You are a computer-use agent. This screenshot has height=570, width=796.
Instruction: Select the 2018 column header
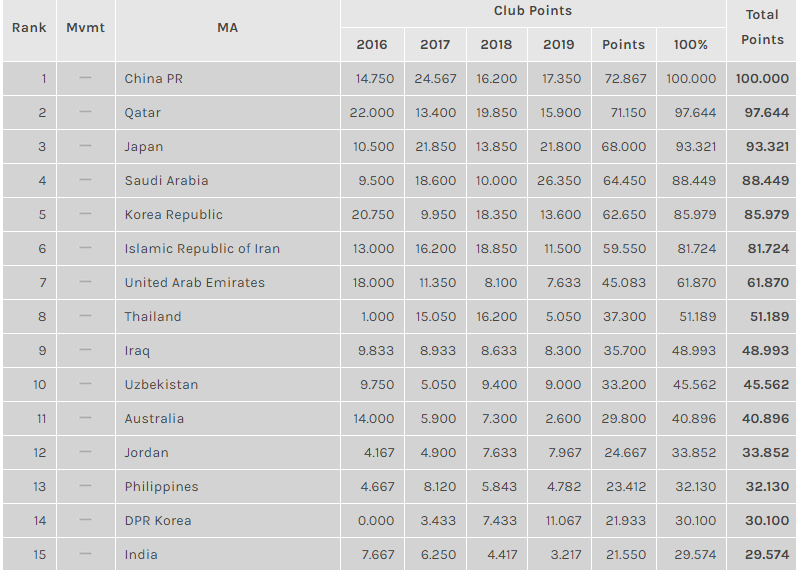click(x=496, y=45)
